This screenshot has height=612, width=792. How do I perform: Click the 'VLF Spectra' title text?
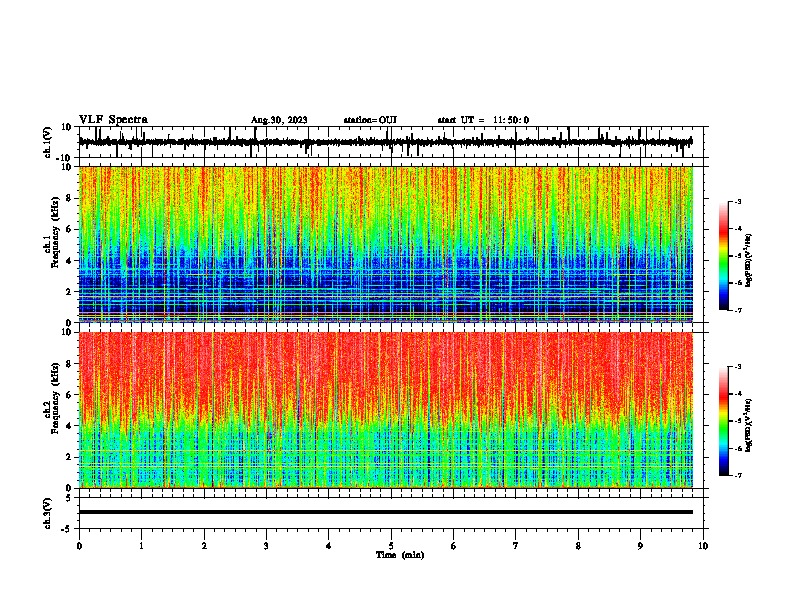click(113, 120)
